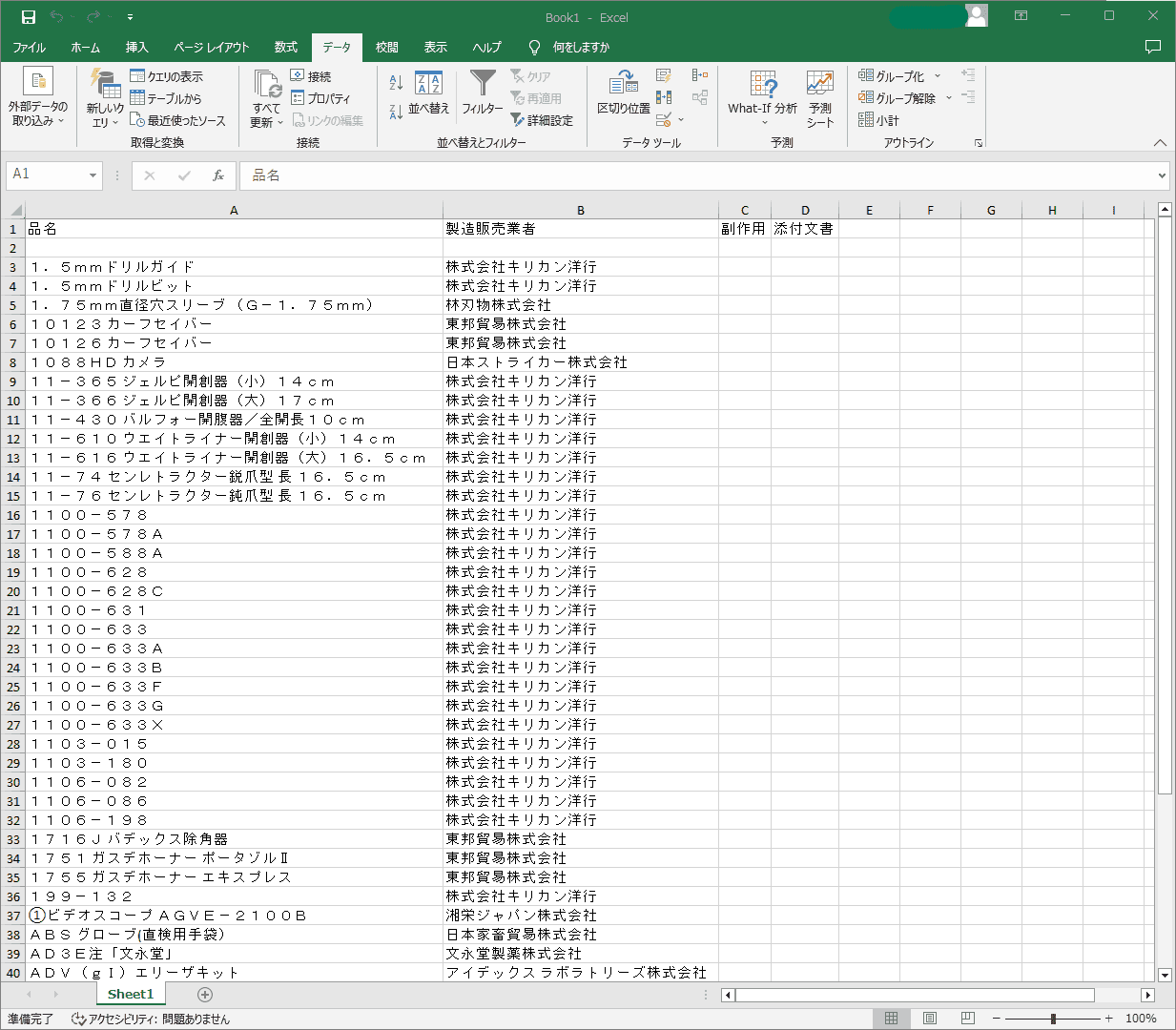
Task: Switch to Normal view icon
Action: [891, 1019]
